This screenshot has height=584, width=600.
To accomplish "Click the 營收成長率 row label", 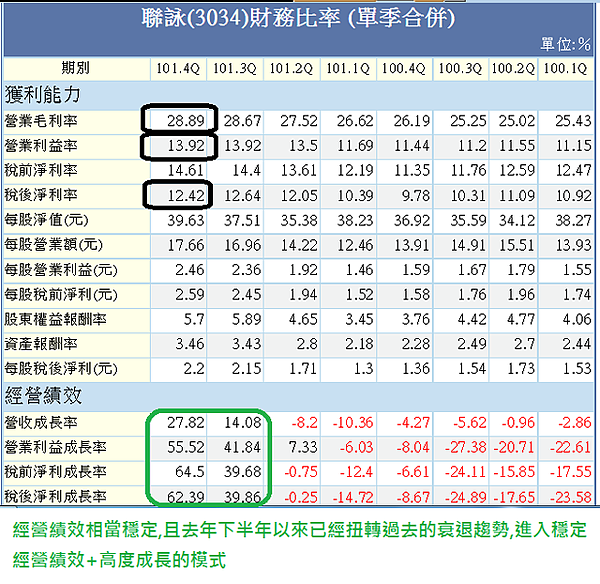I will [x=41, y=423].
